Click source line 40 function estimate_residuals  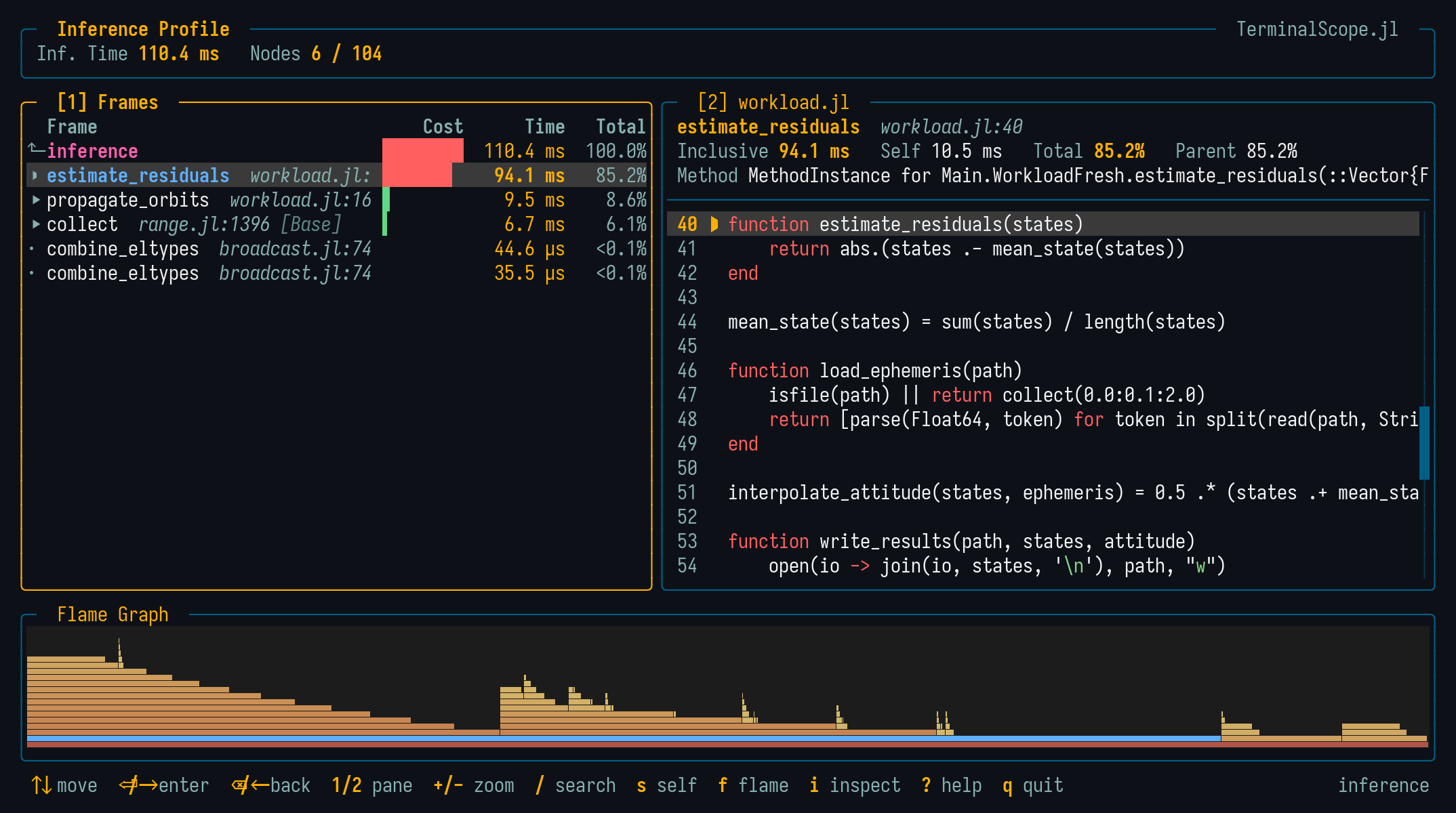1043,224
